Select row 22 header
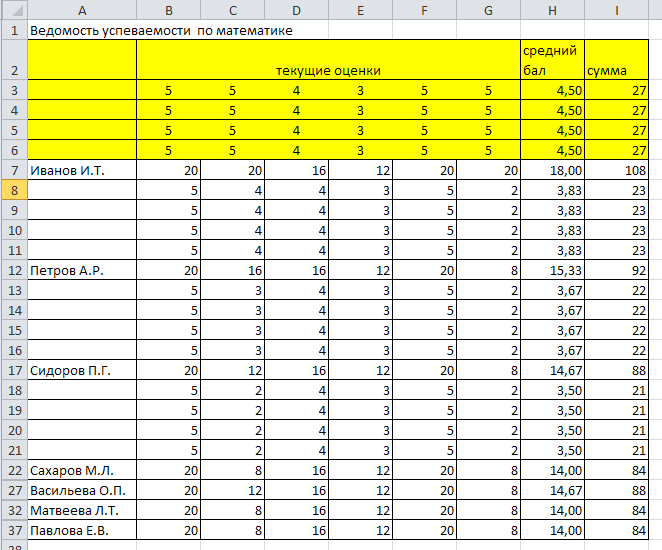The image size is (662, 550). 15,470
